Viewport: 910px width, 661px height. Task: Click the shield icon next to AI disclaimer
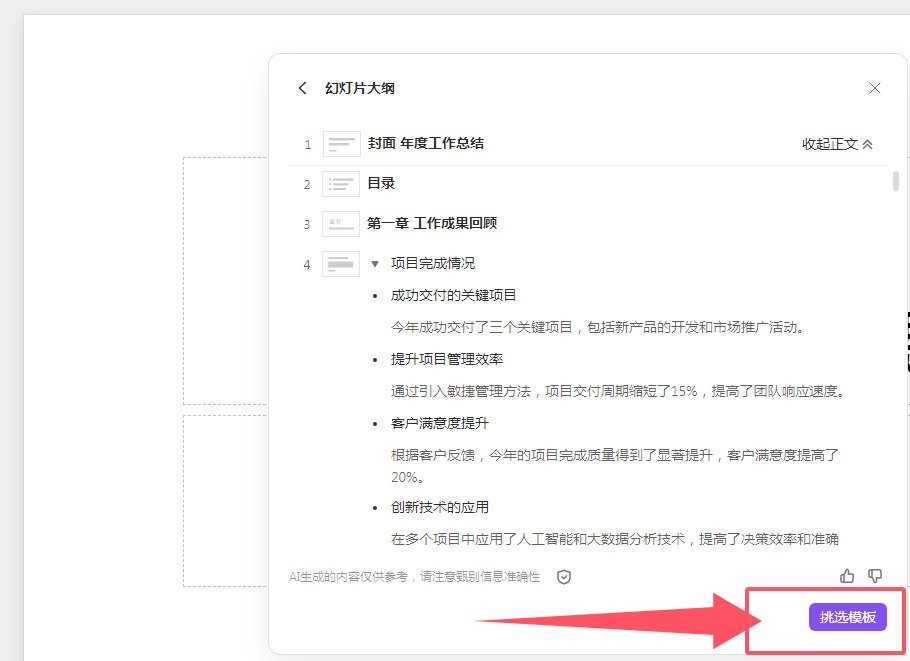564,577
